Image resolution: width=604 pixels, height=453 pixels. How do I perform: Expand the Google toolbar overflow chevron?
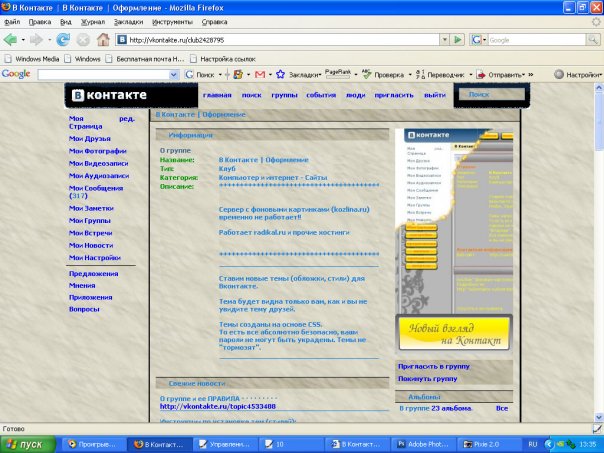click(531, 74)
